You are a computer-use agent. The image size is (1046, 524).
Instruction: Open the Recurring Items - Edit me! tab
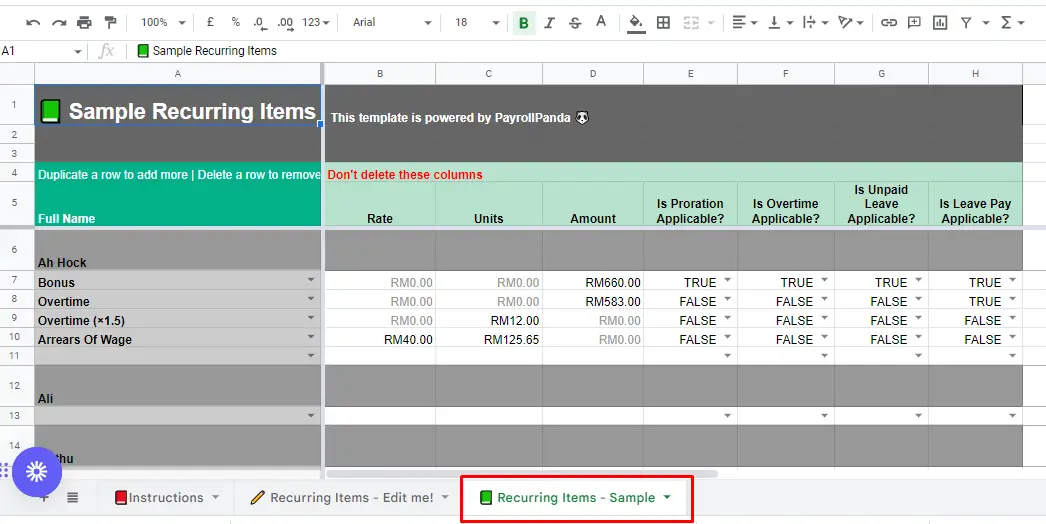pyautogui.click(x=350, y=497)
